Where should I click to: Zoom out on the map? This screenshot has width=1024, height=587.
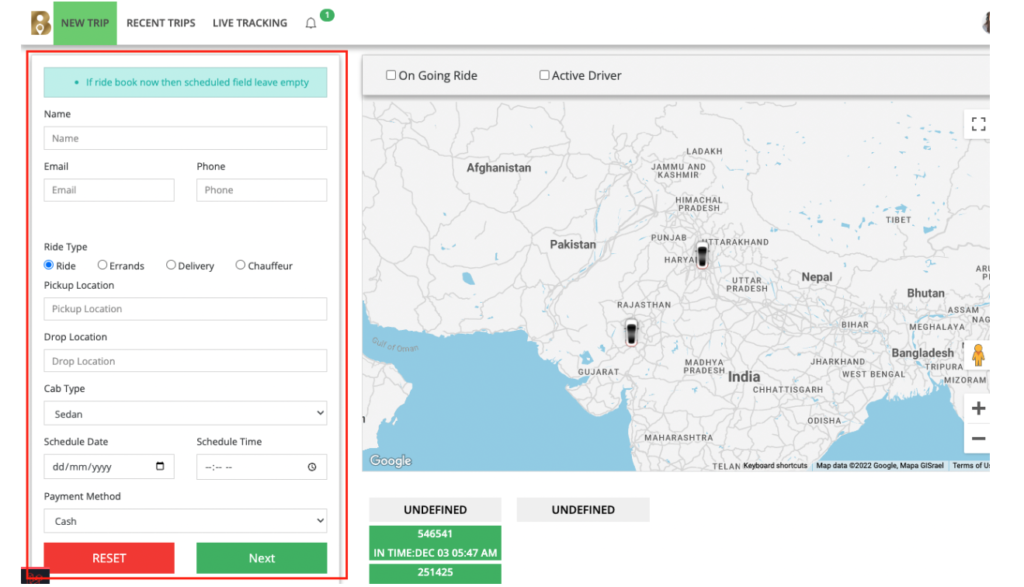(x=978, y=438)
